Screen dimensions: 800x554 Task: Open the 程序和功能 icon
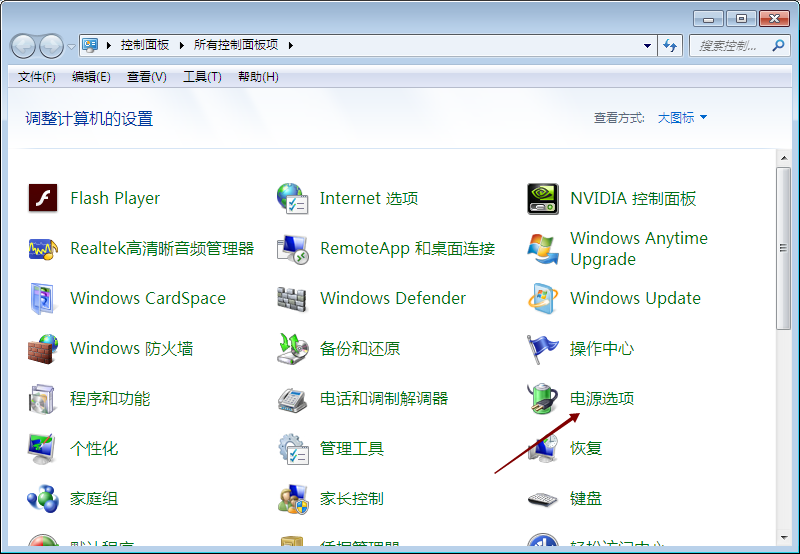point(42,399)
